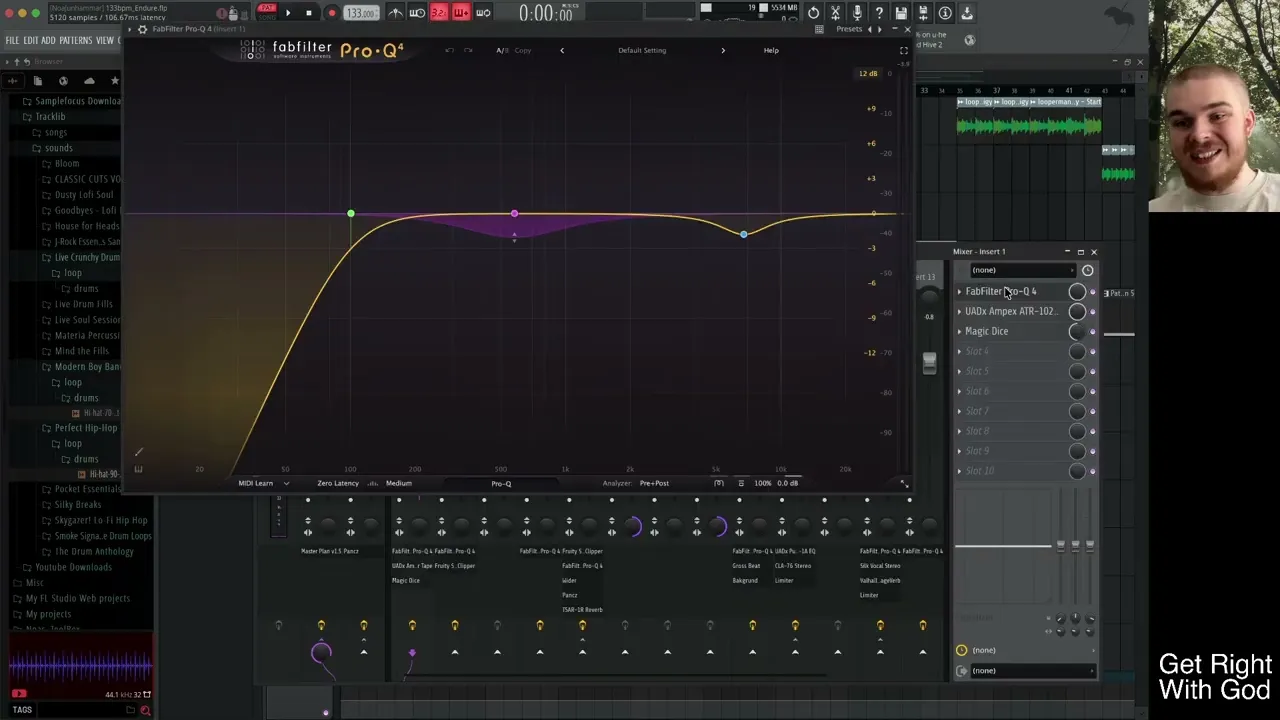Open Presets in the plugin wrapper
This screenshot has width=1280, height=720.
coord(849,29)
